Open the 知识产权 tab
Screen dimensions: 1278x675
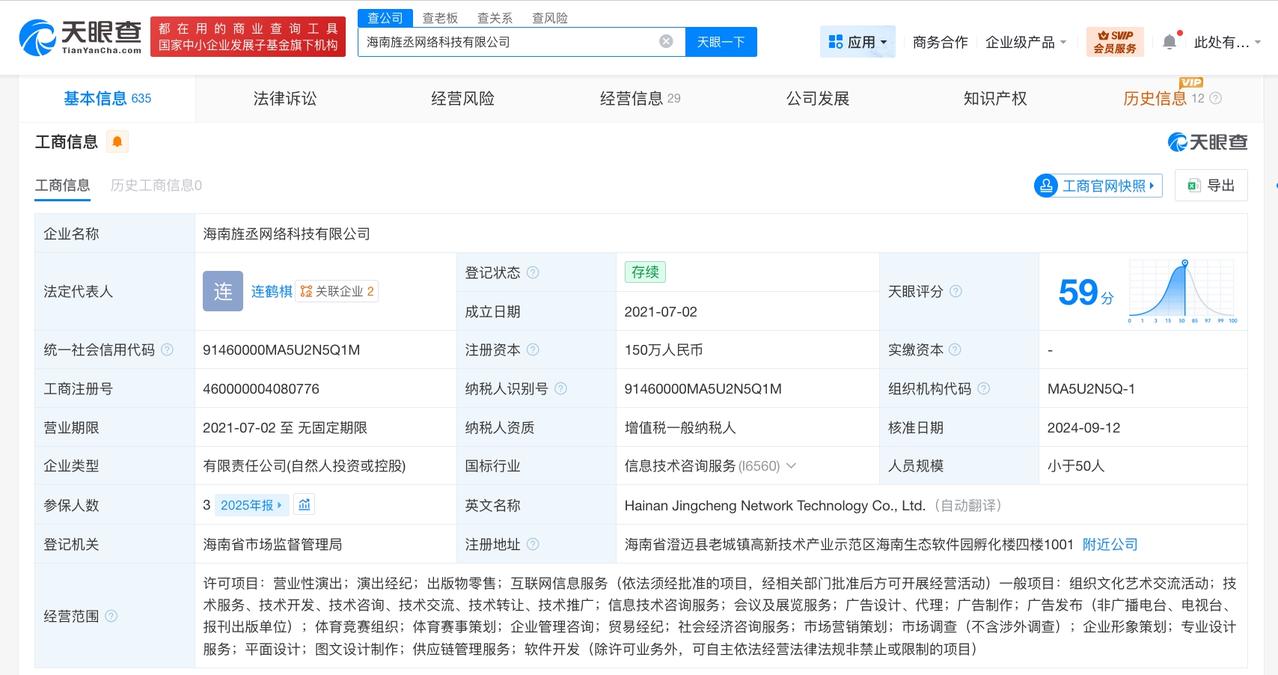click(995, 98)
